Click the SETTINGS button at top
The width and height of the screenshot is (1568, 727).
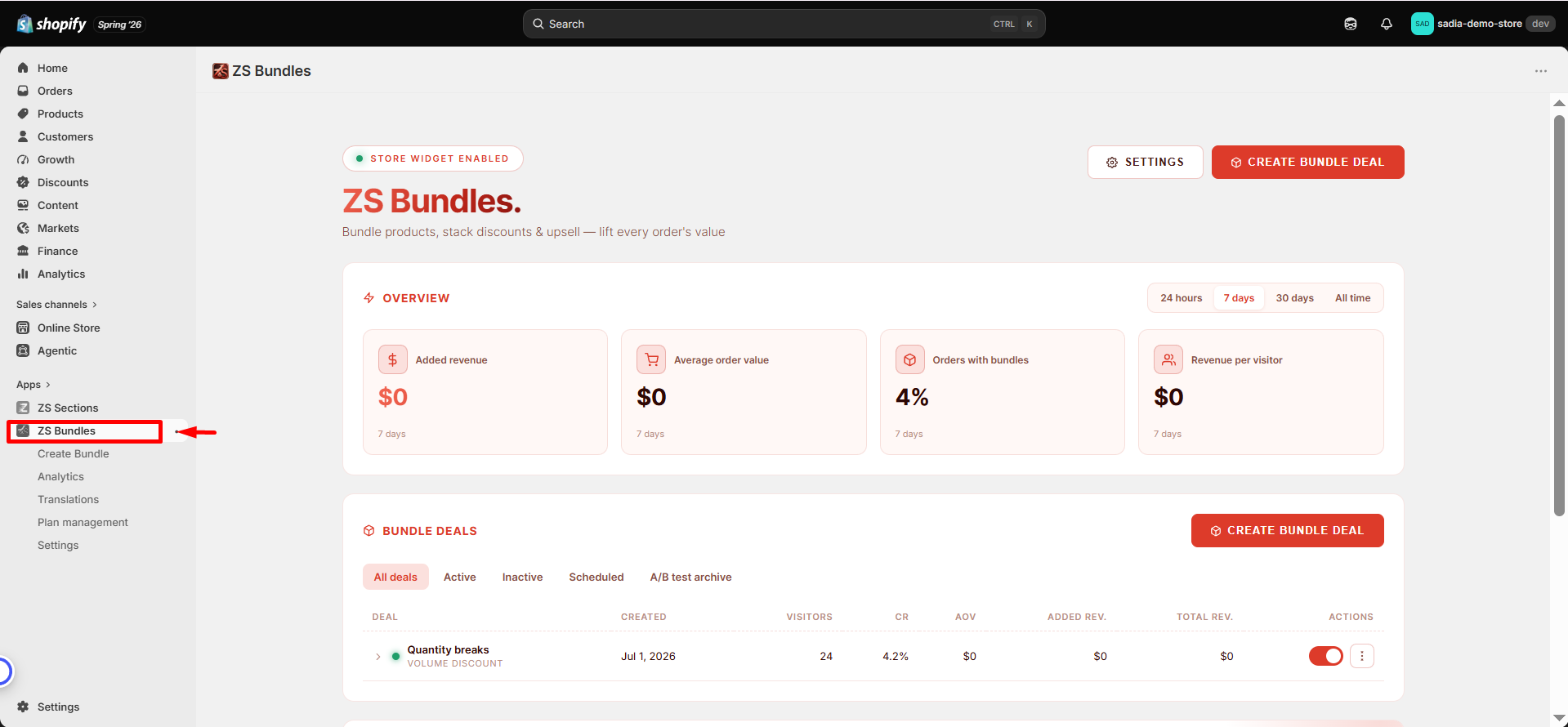click(1146, 162)
